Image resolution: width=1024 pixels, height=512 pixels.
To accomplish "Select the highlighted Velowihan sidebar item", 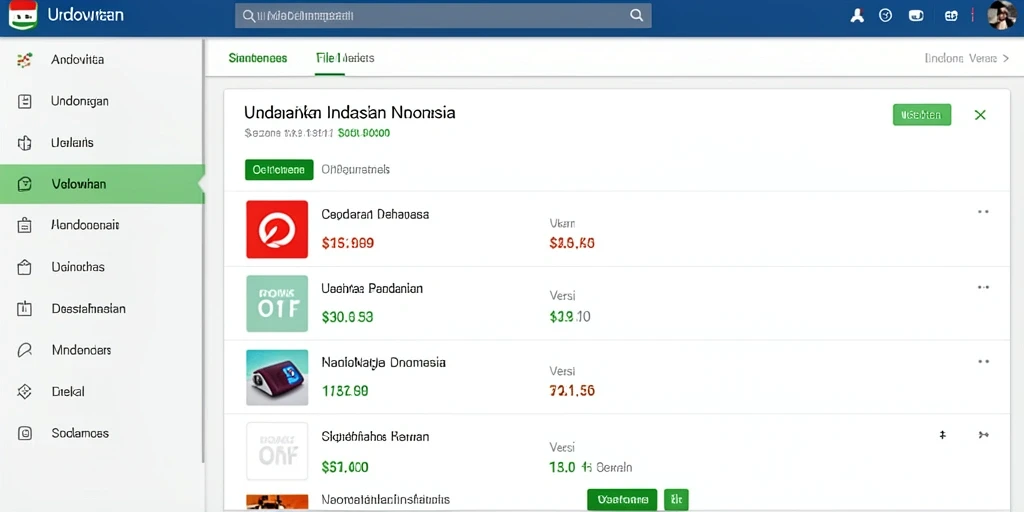I will pos(102,184).
